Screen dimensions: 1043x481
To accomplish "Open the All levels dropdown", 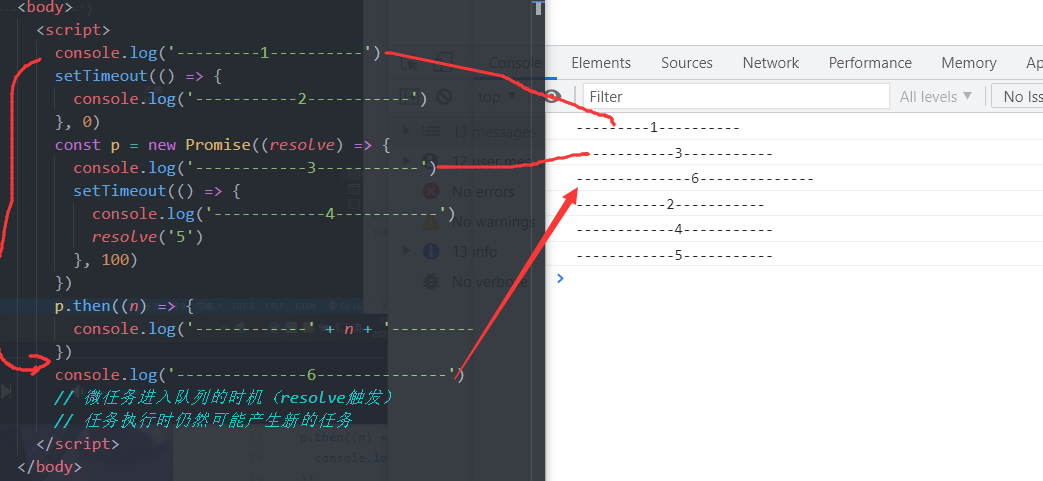I will point(935,96).
